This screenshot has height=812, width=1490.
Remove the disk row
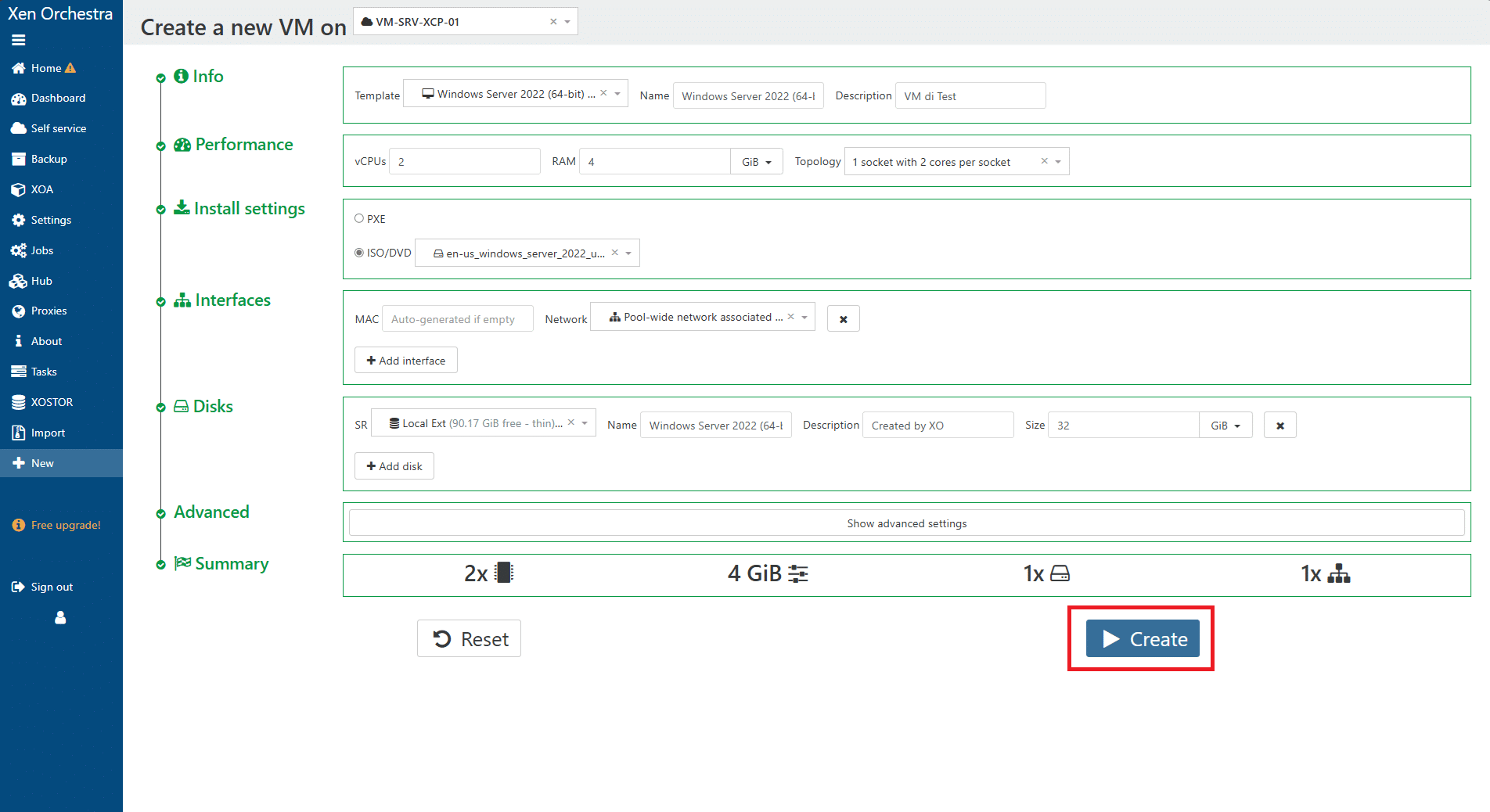1280,426
